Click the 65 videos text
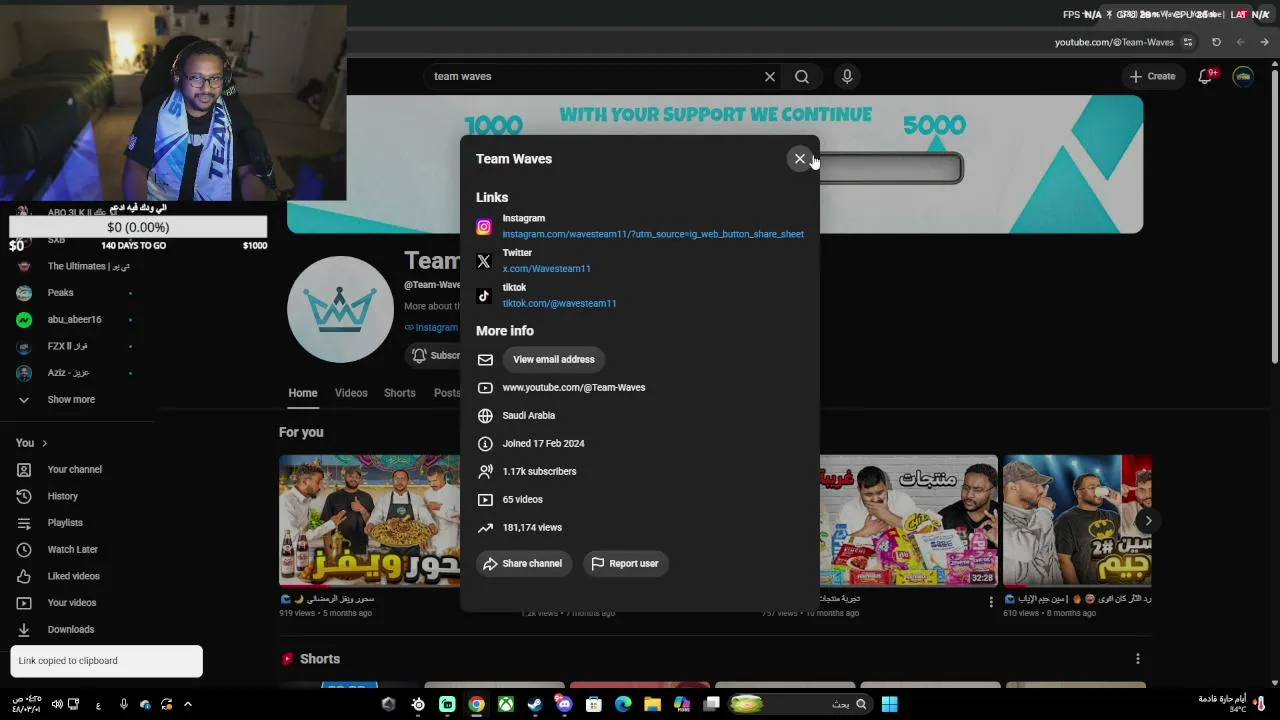1280x720 pixels. coord(522,499)
